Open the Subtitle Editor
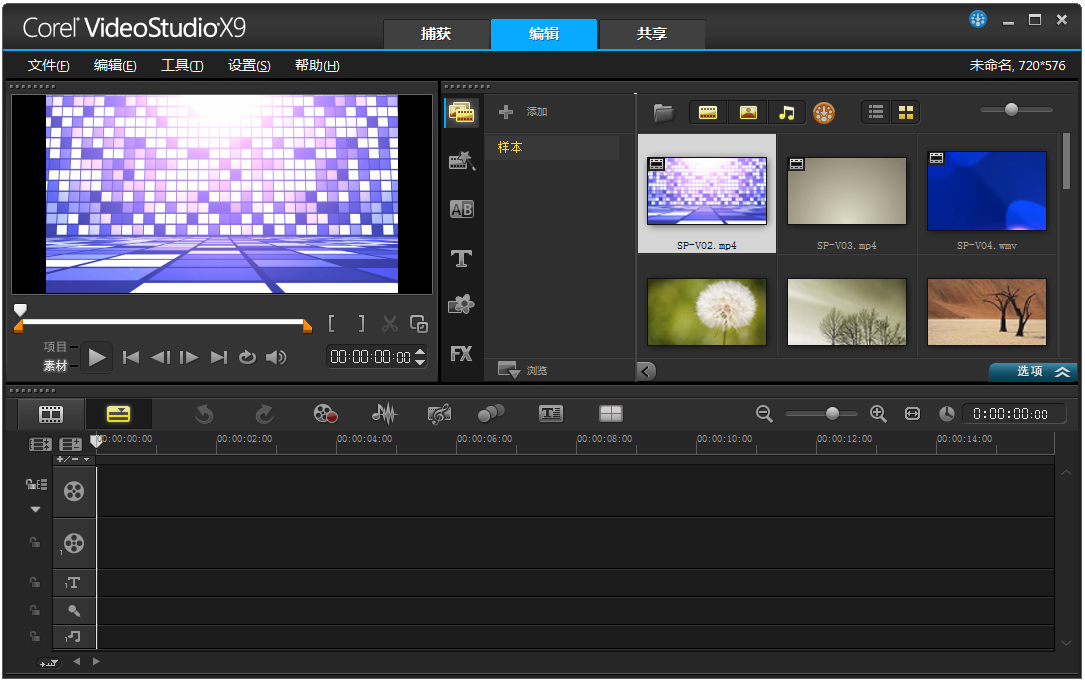The width and height of the screenshot is (1085, 682). [x=551, y=414]
